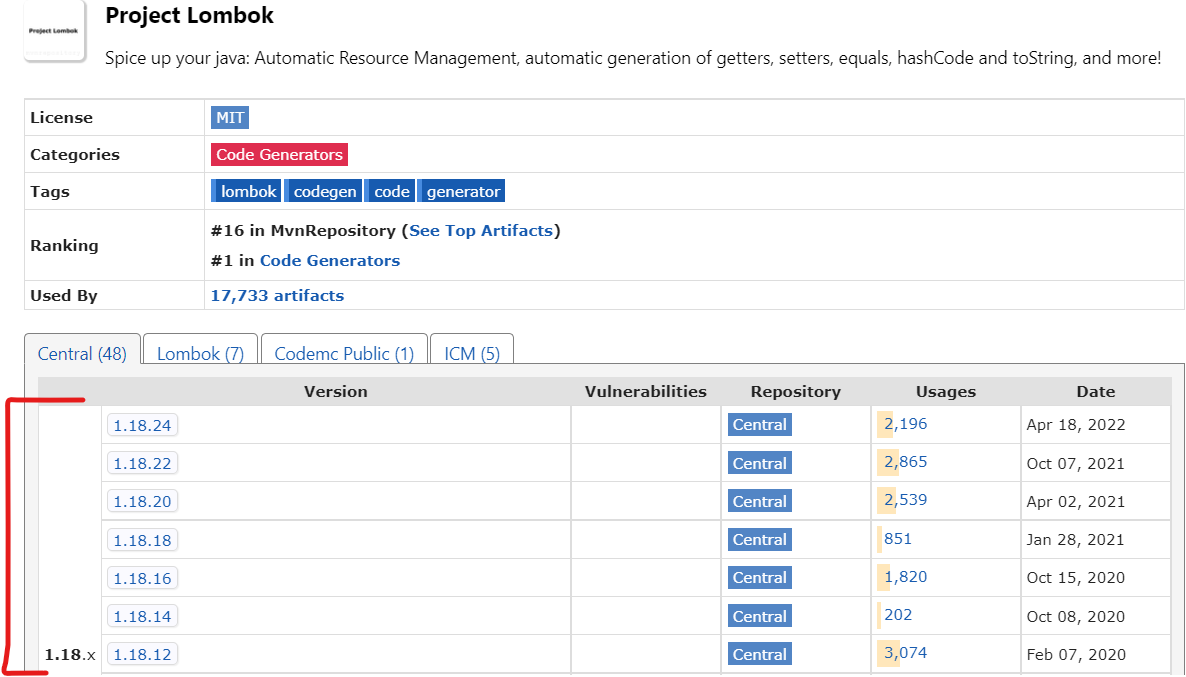Screen dimensions: 1186x677
Task: Open version 1.18.14
Action: pyautogui.click(x=142, y=616)
